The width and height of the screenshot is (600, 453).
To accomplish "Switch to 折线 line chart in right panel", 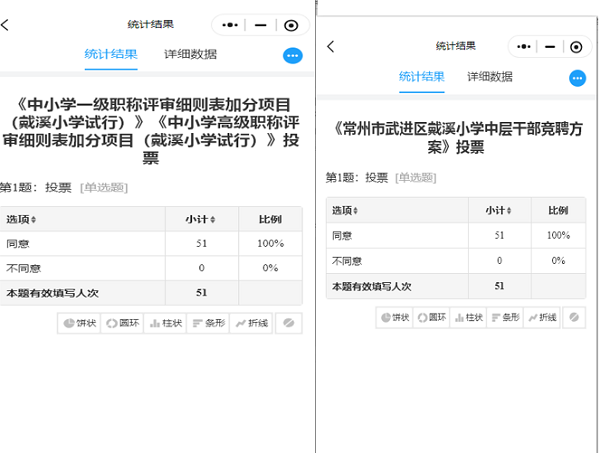I will [542, 317].
